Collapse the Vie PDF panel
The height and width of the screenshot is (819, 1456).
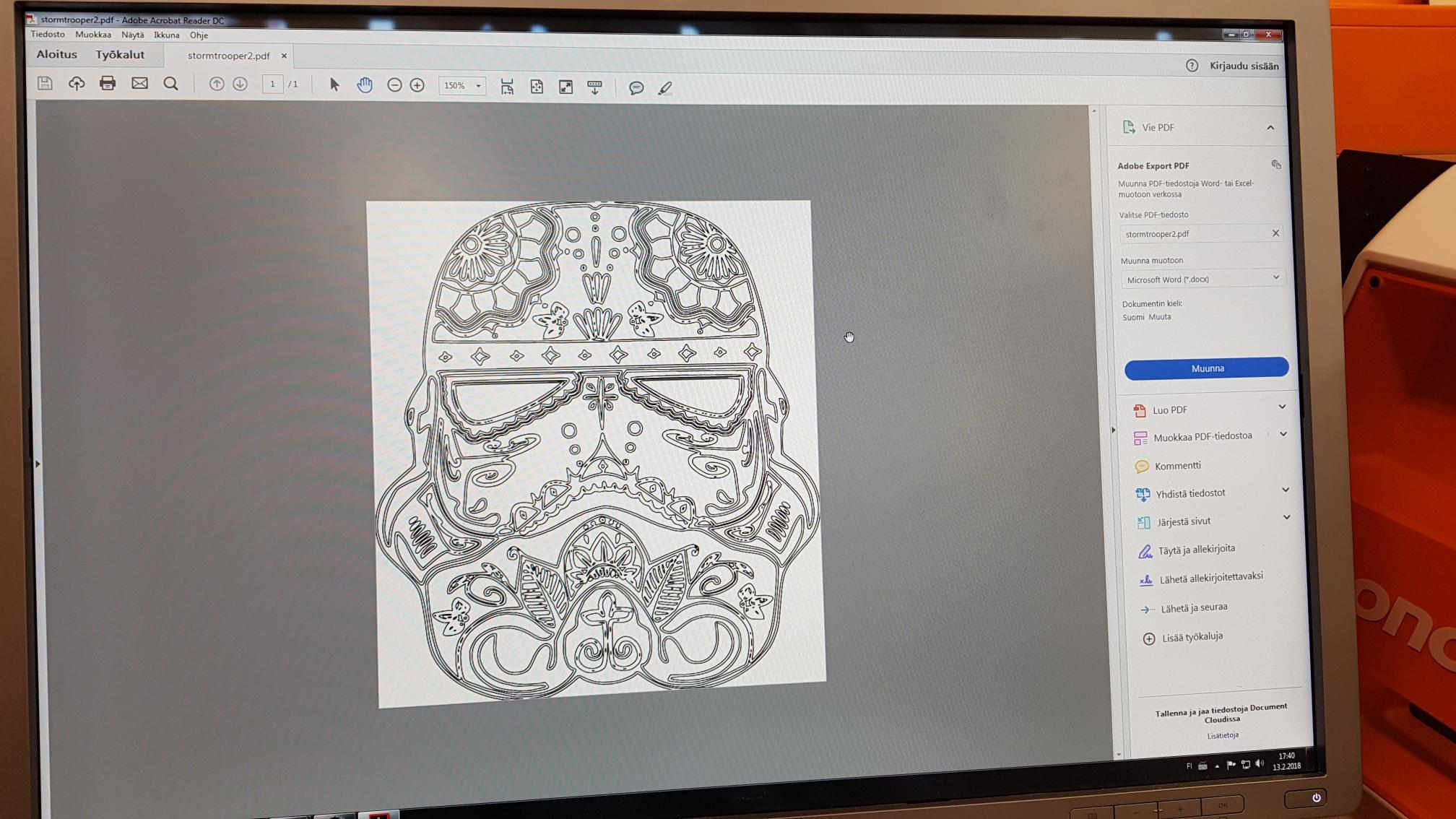coord(1270,128)
